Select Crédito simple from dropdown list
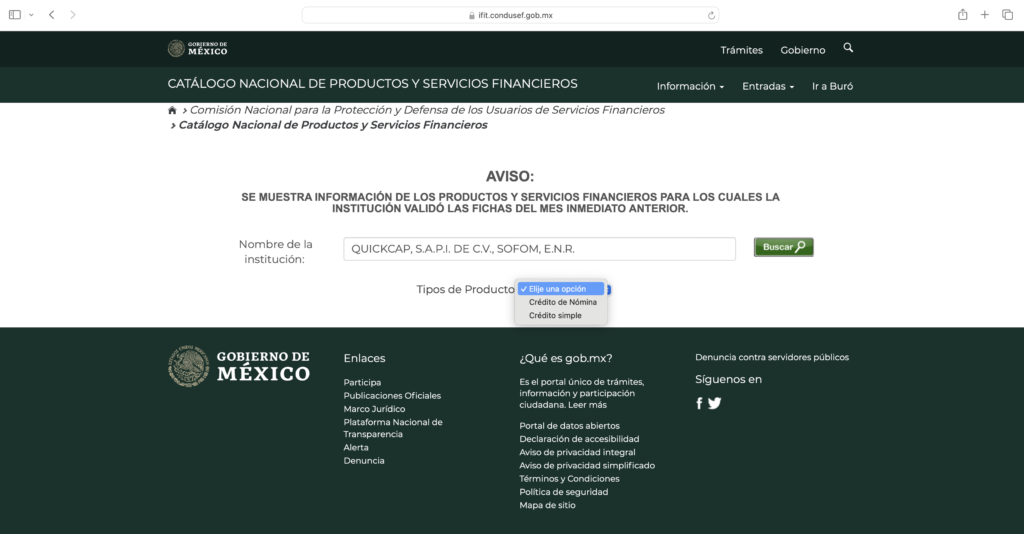Image resolution: width=1024 pixels, height=534 pixels. click(555, 316)
